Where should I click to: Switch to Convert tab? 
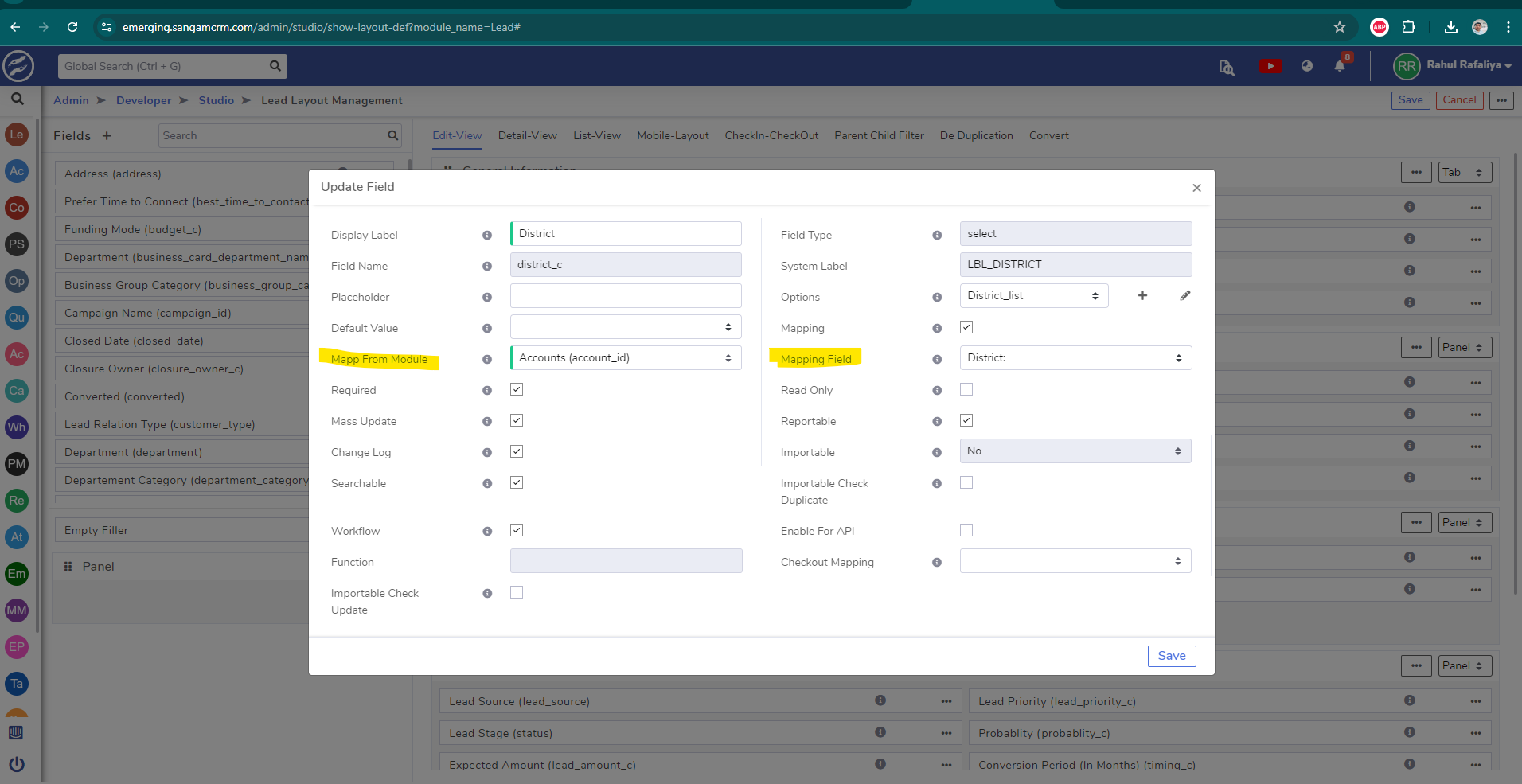click(1048, 136)
